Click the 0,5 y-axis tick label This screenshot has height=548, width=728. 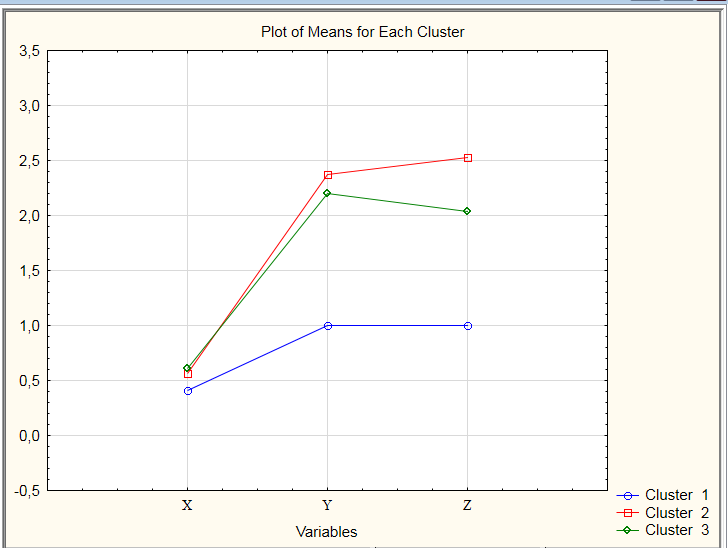point(29,381)
